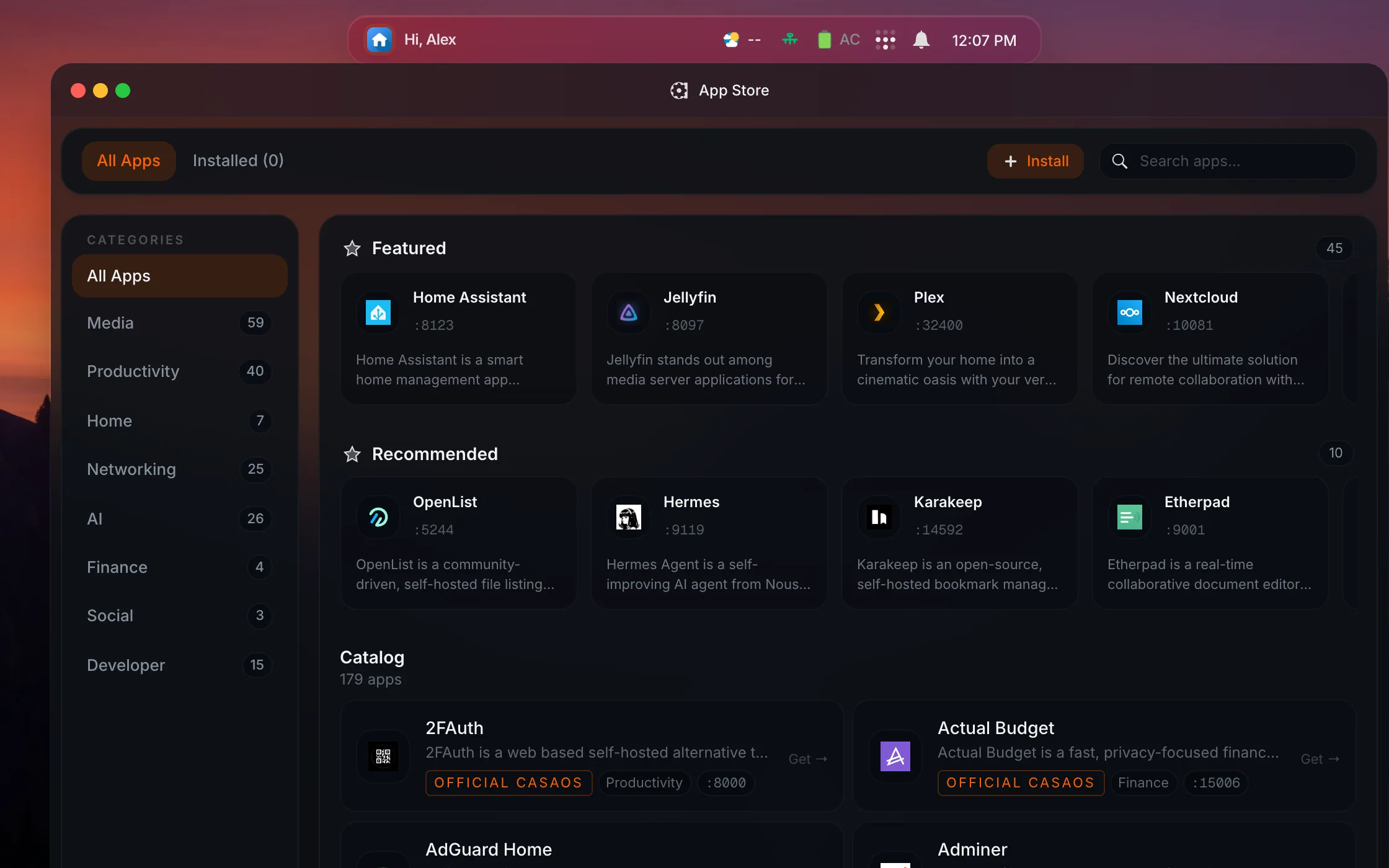
Task: Click the OpenList app icon
Action: pos(378,517)
